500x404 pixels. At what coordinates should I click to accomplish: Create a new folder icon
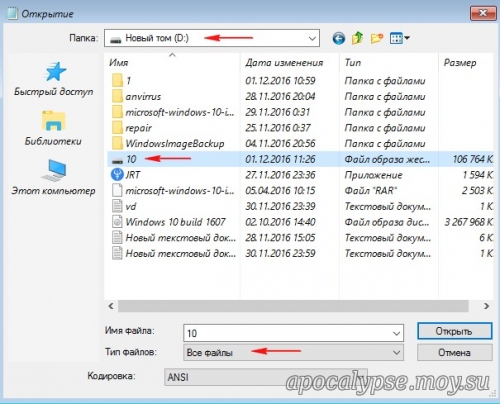tap(377, 38)
